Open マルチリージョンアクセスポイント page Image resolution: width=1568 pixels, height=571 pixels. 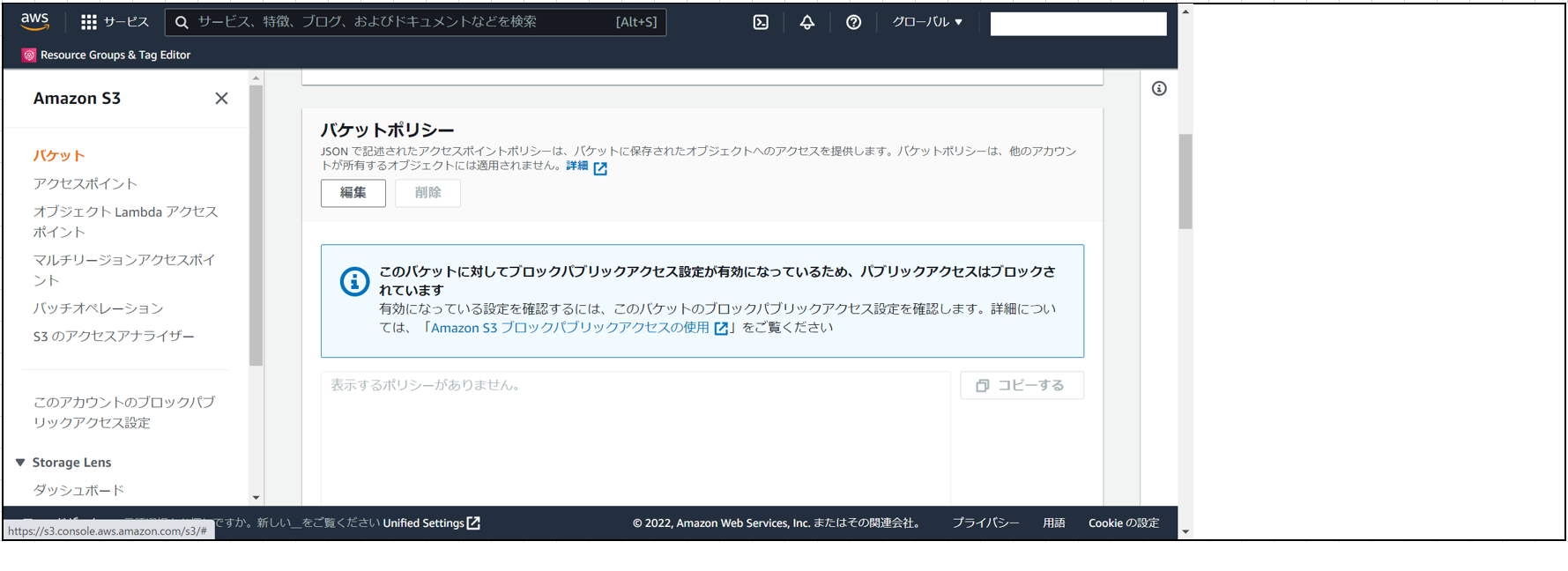click(124, 270)
